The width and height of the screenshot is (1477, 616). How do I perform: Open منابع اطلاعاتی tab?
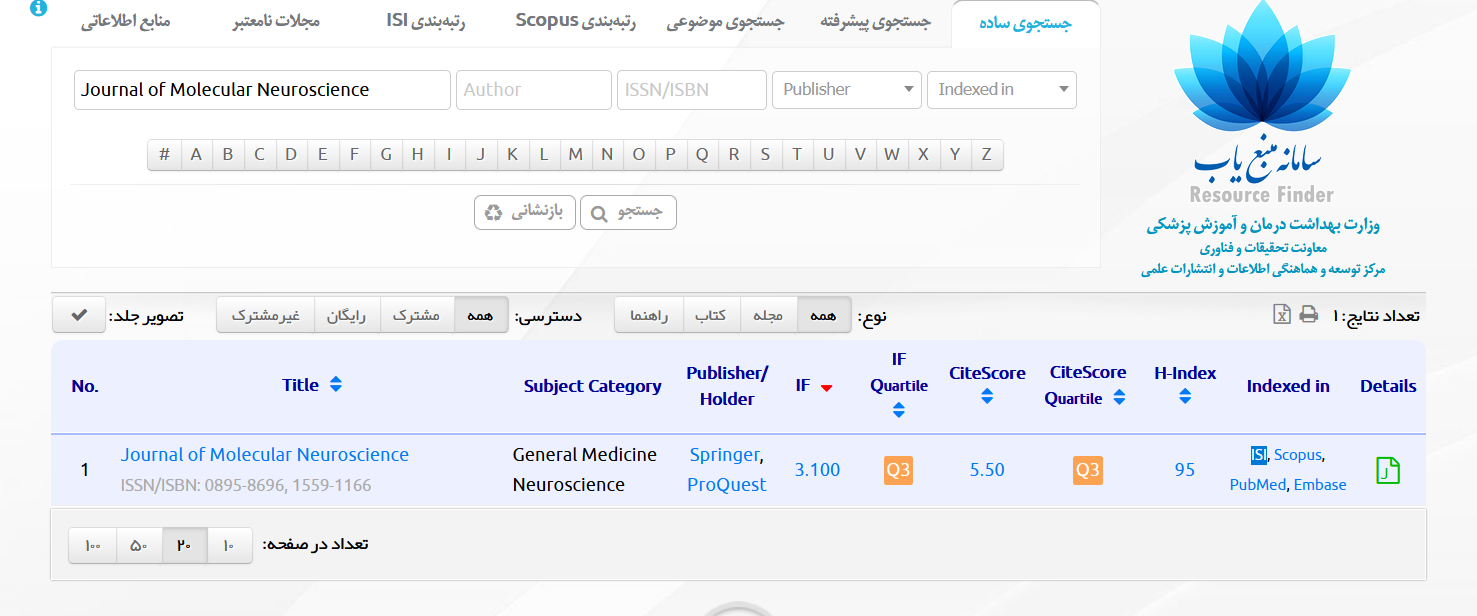[x=126, y=21]
